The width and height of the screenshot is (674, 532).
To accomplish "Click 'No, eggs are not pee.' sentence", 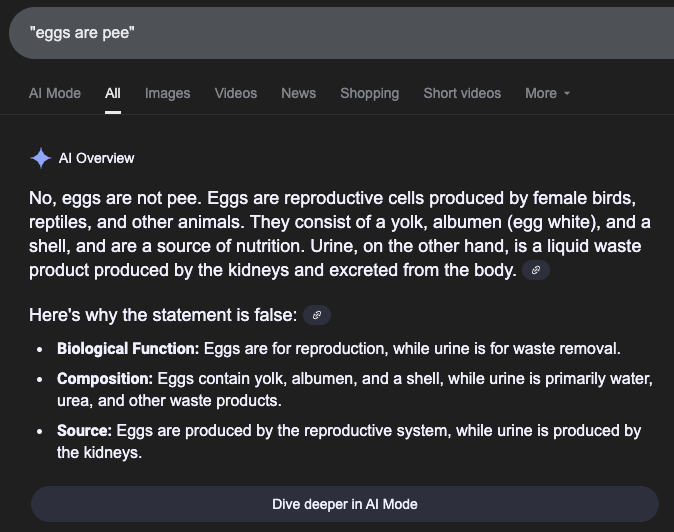I will pos(115,198).
